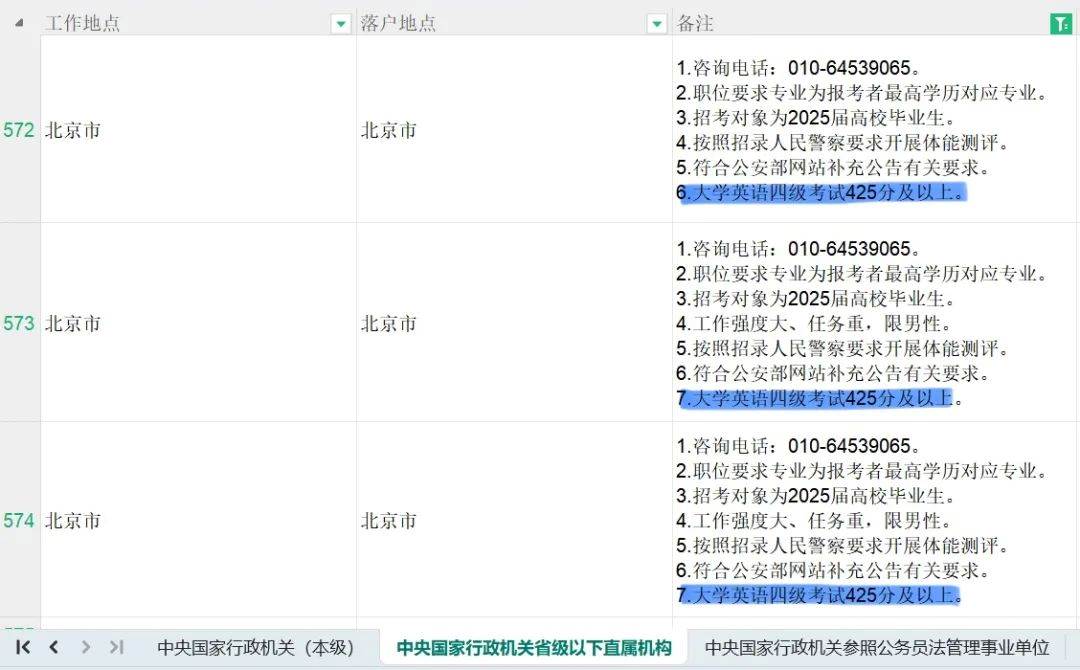The image size is (1080, 670).
Task: Jump to last sheet tab arrow
Action: [116, 647]
